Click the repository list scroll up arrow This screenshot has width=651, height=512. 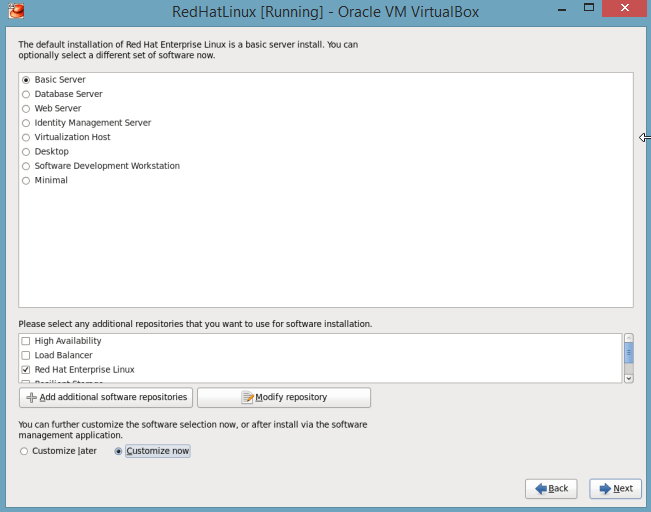pos(629,338)
